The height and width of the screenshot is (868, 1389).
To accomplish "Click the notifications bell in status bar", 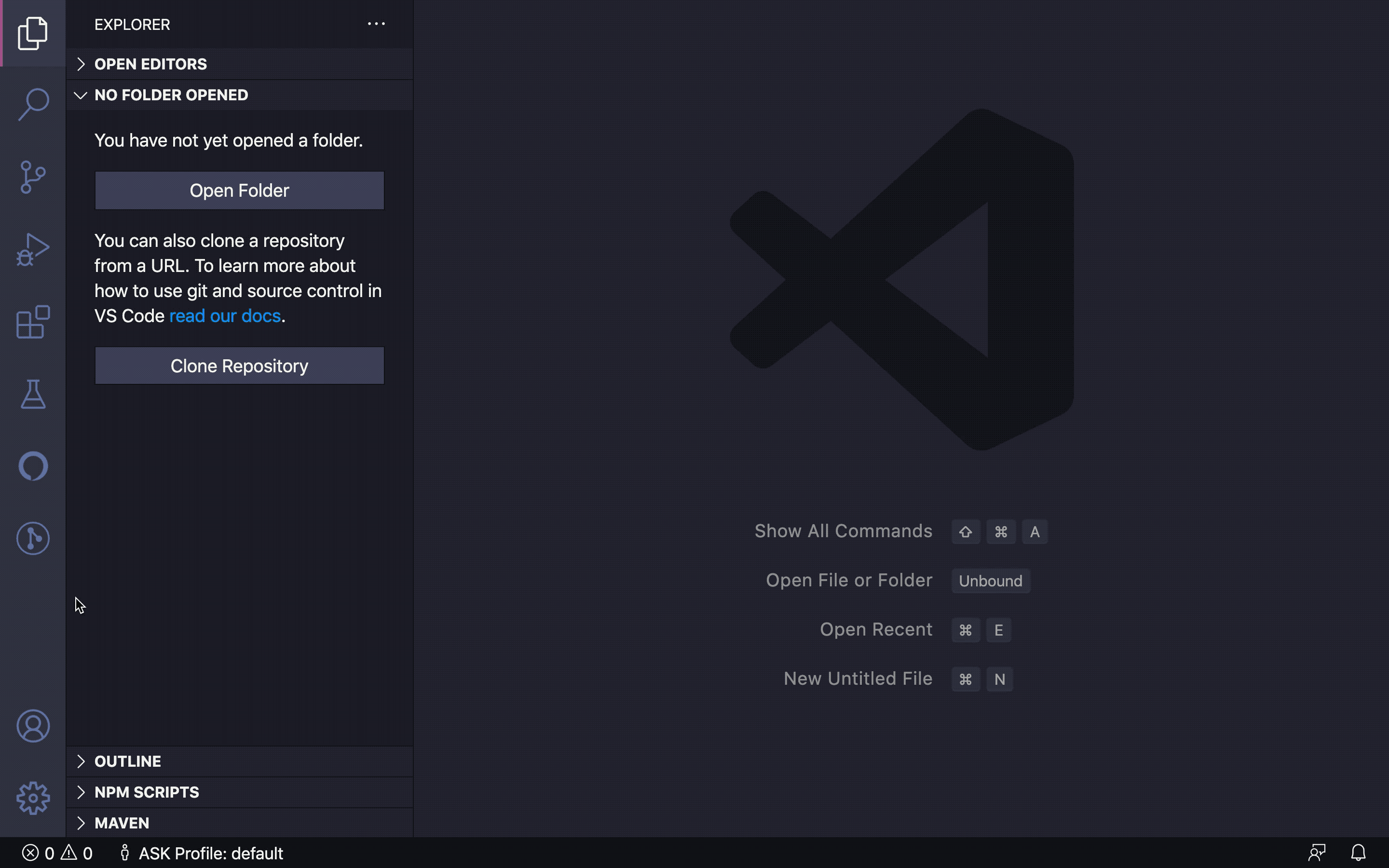I will pos(1358,853).
